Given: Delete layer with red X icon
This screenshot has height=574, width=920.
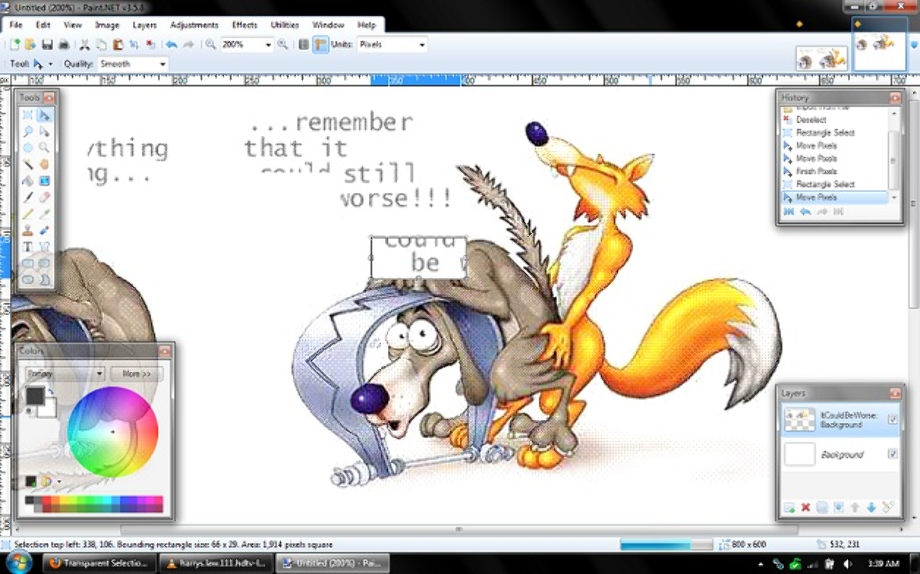Looking at the screenshot, I should (x=805, y=508).
